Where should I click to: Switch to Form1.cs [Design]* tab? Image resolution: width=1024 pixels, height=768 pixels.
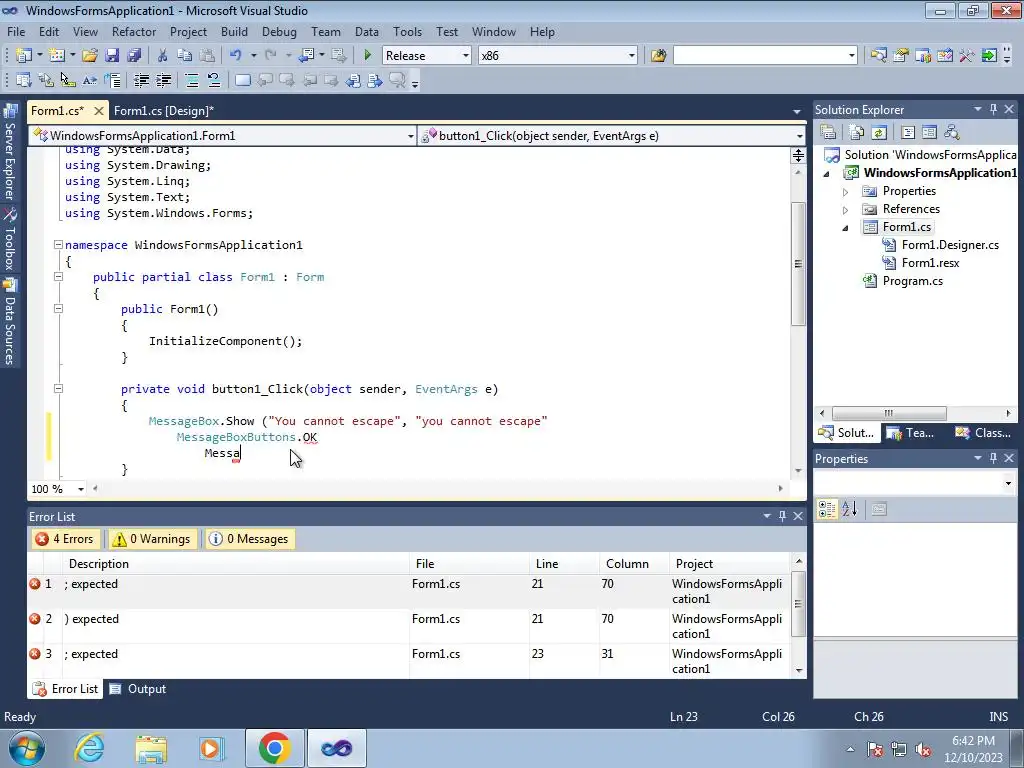coord(164,110)
